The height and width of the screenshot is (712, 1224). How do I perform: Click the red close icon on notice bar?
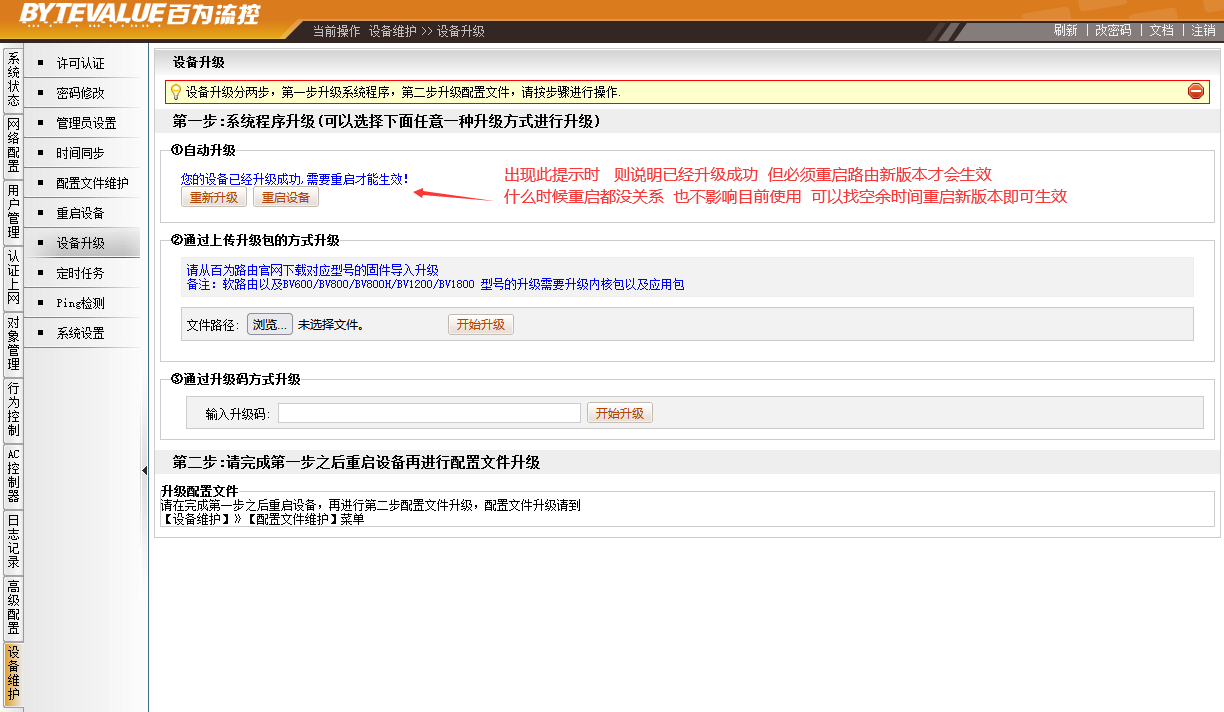[1196, 92]
